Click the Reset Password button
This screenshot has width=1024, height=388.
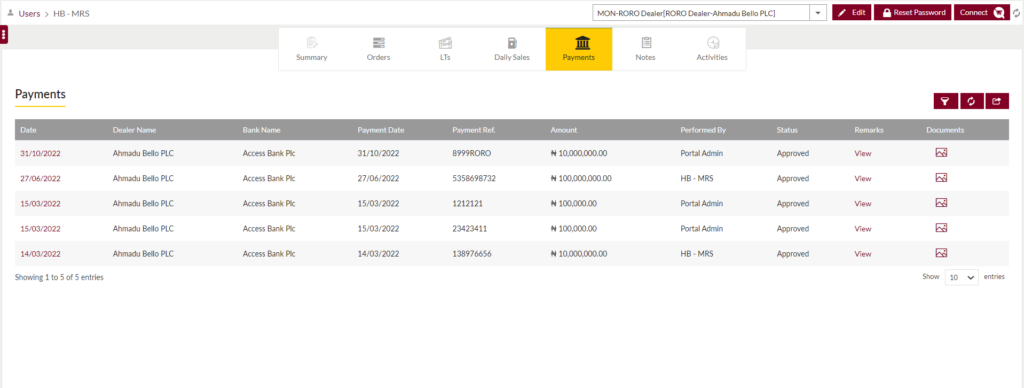click(x=912, y=12)
